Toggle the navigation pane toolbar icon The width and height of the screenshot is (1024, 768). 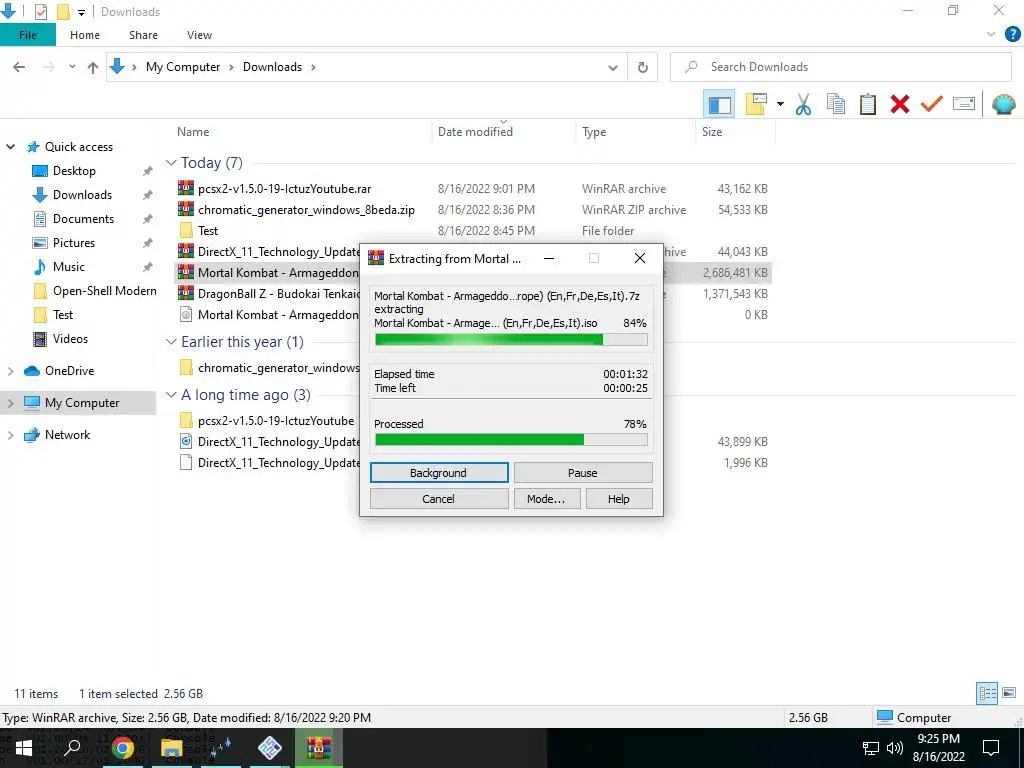[x=719, y=104]
